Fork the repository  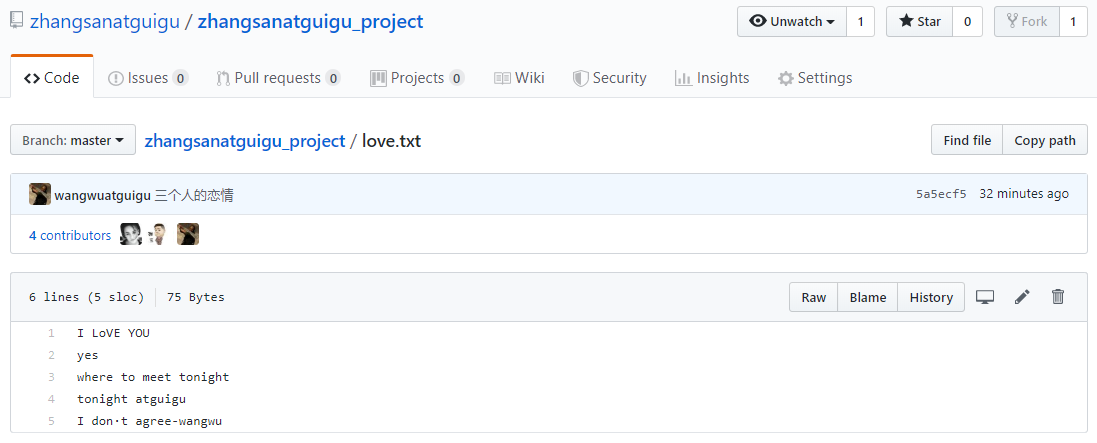pos(1027,22)
